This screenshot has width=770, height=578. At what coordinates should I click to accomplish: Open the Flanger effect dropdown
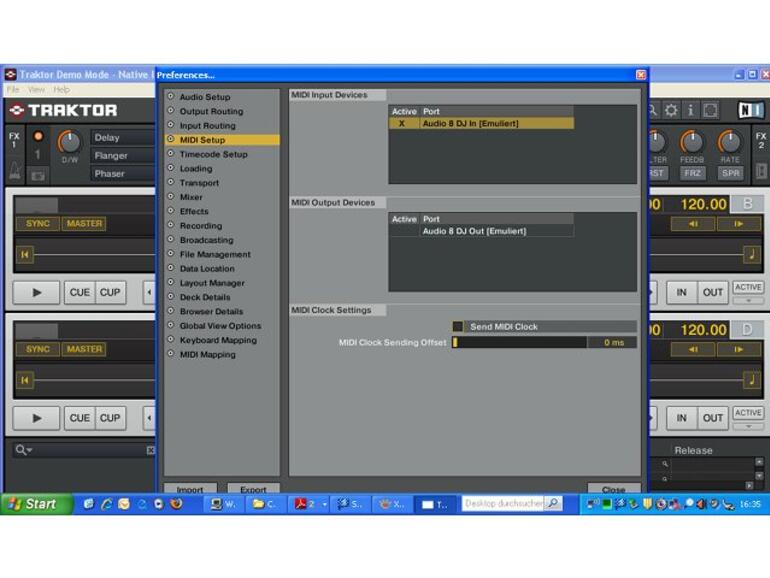[x=123, y=156]
